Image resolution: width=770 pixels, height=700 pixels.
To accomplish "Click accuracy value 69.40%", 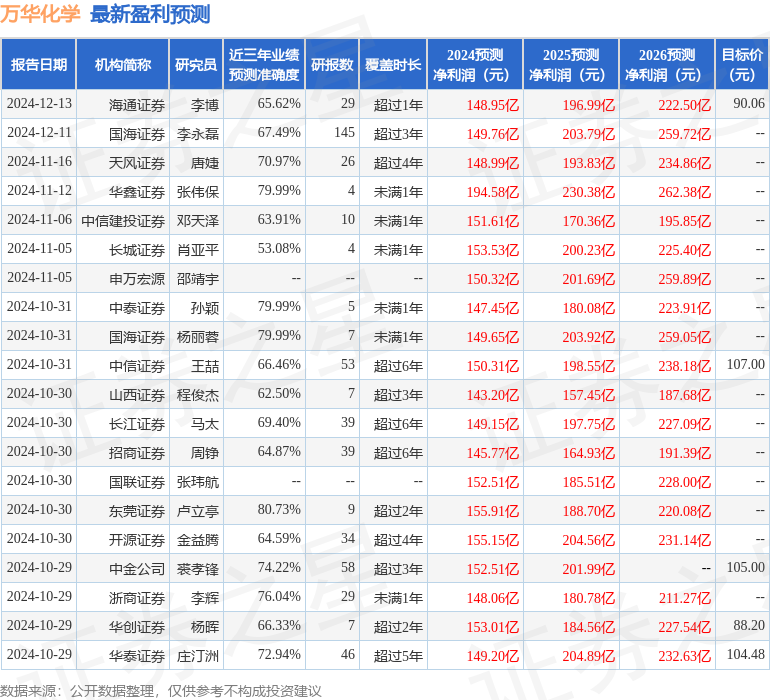I will click(279, 422).
